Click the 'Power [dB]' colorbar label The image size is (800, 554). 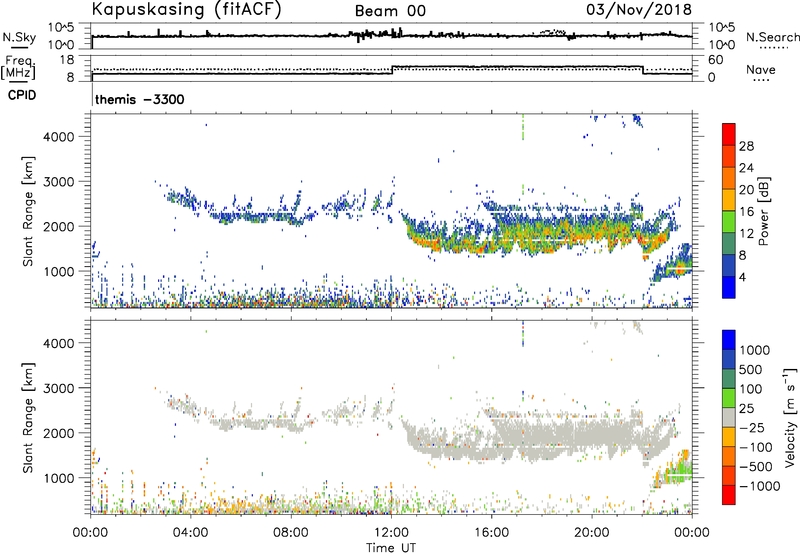[764, 211]
